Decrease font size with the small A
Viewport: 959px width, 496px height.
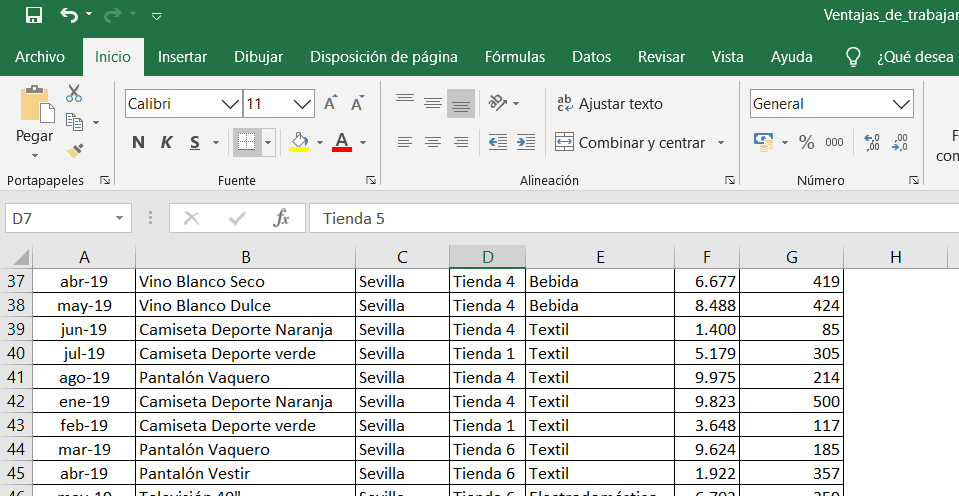pyautogui.click(x=358, y=103)
